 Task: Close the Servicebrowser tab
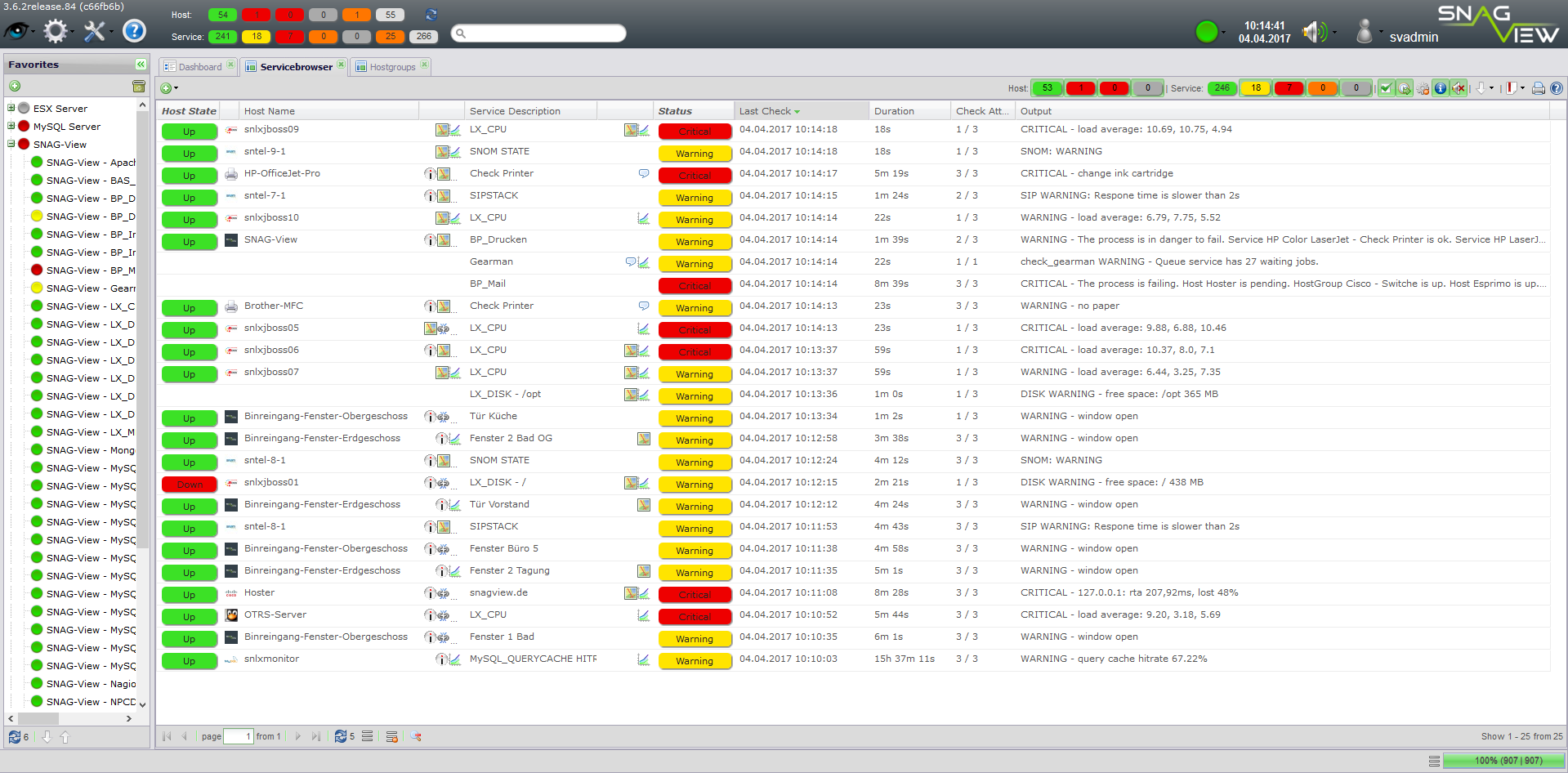(x=341, y=65)
